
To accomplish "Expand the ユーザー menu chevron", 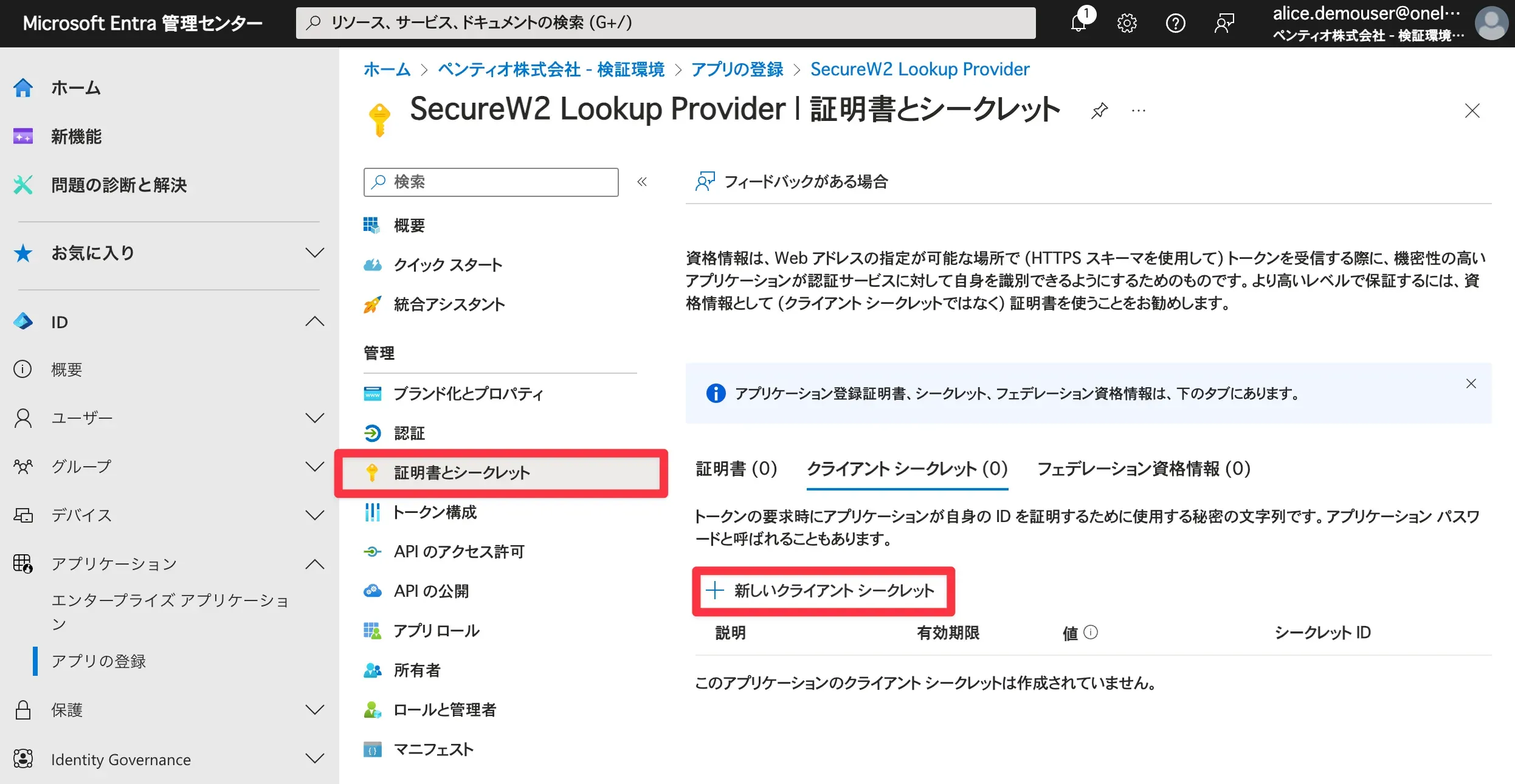I will [314, 418].
